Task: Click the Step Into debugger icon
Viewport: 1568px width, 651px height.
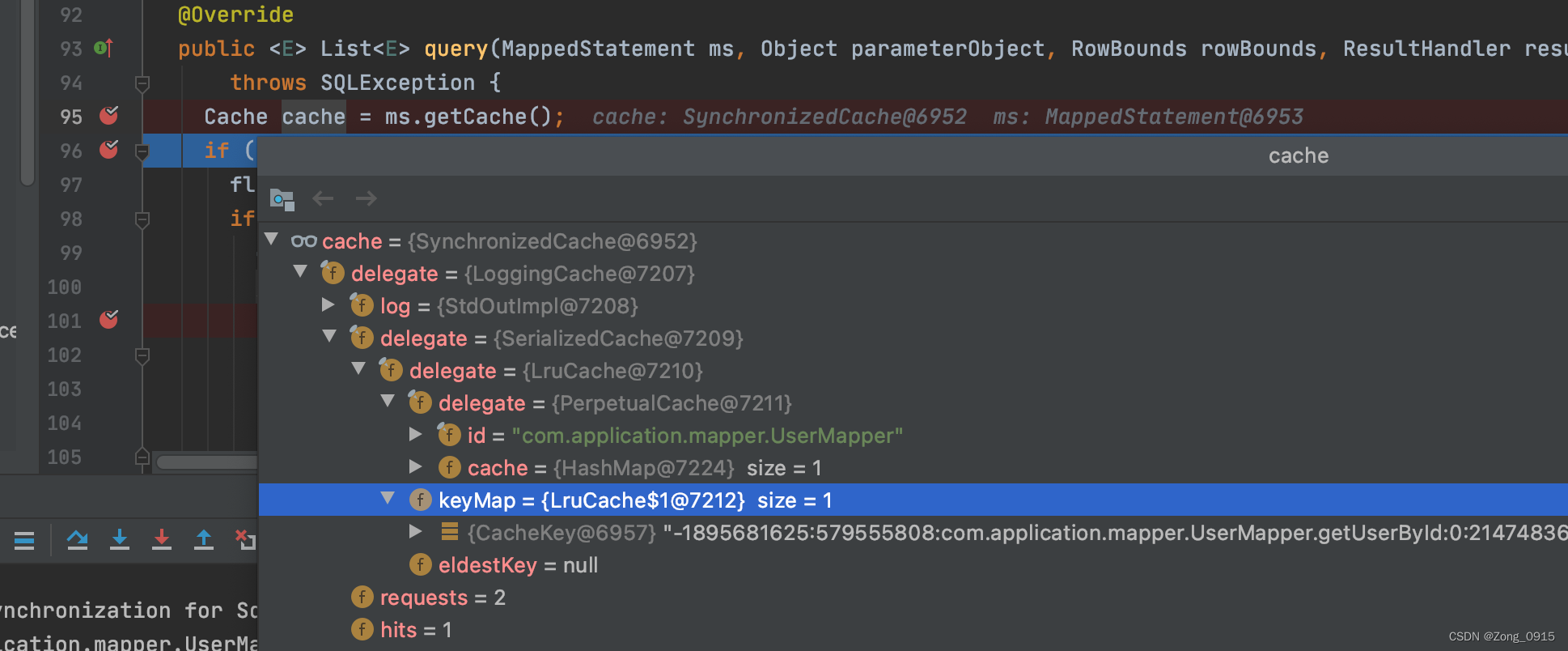Action: (x=120, y=540)
